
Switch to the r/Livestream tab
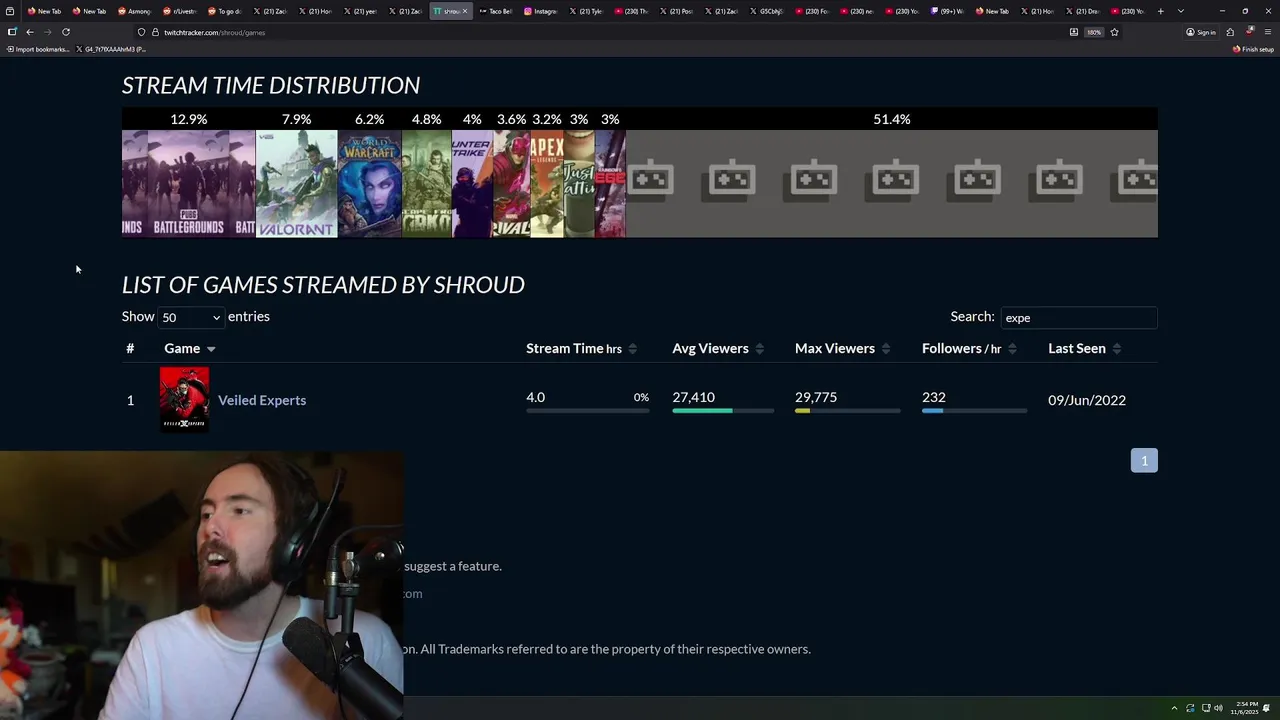(180, 11)
